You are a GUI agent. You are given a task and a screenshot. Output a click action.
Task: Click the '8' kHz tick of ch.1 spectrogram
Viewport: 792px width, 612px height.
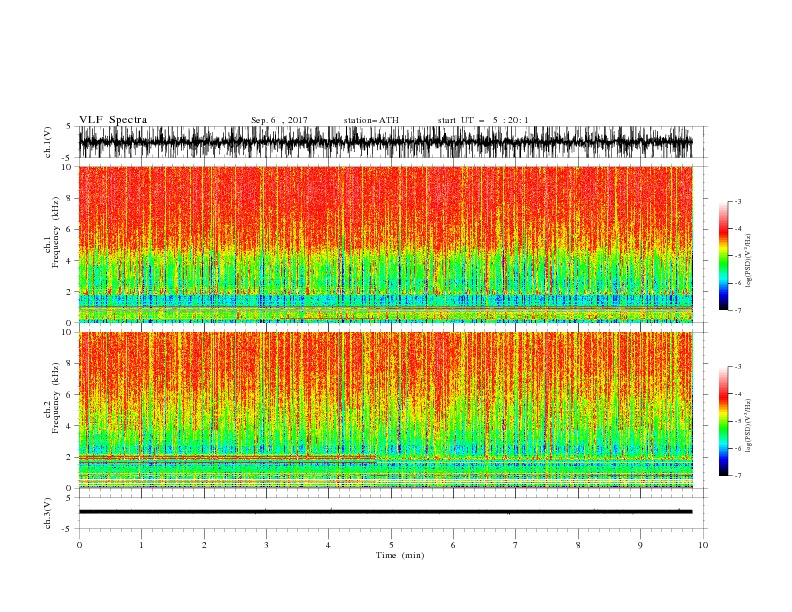tap(70, 198)
